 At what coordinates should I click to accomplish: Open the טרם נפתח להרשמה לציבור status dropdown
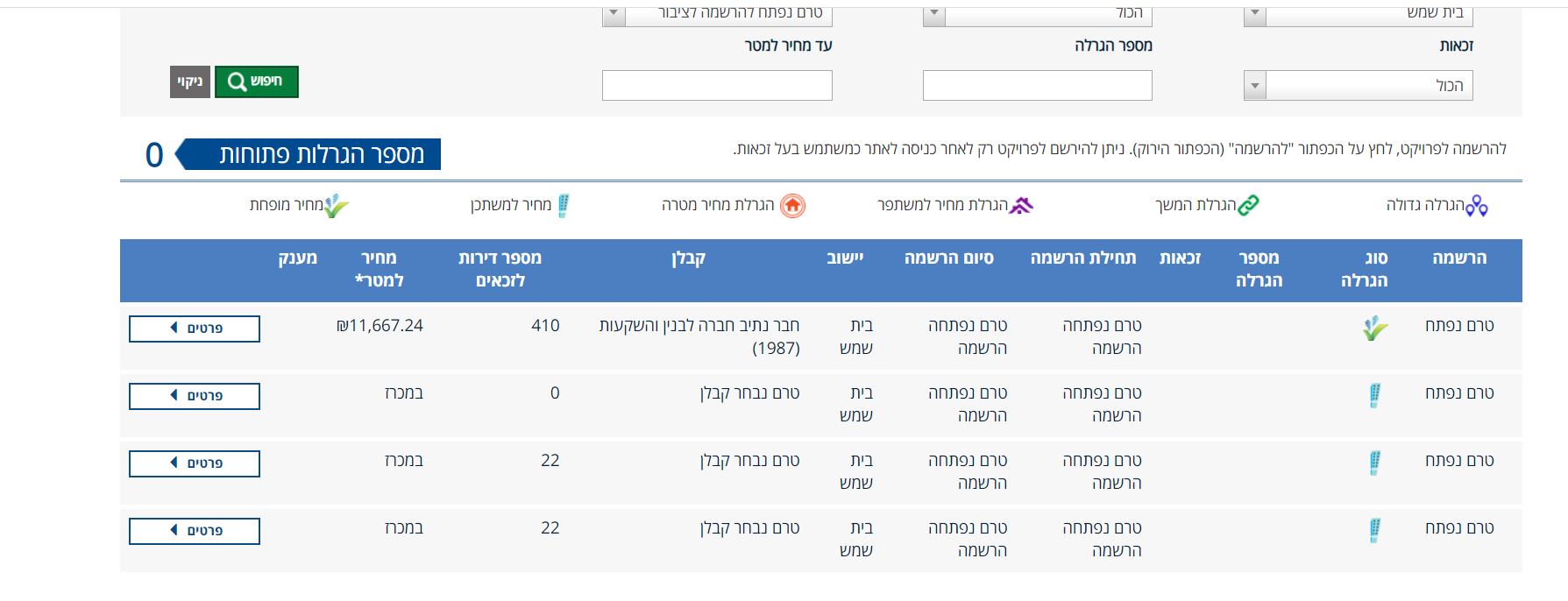click(x=719, y=14)
